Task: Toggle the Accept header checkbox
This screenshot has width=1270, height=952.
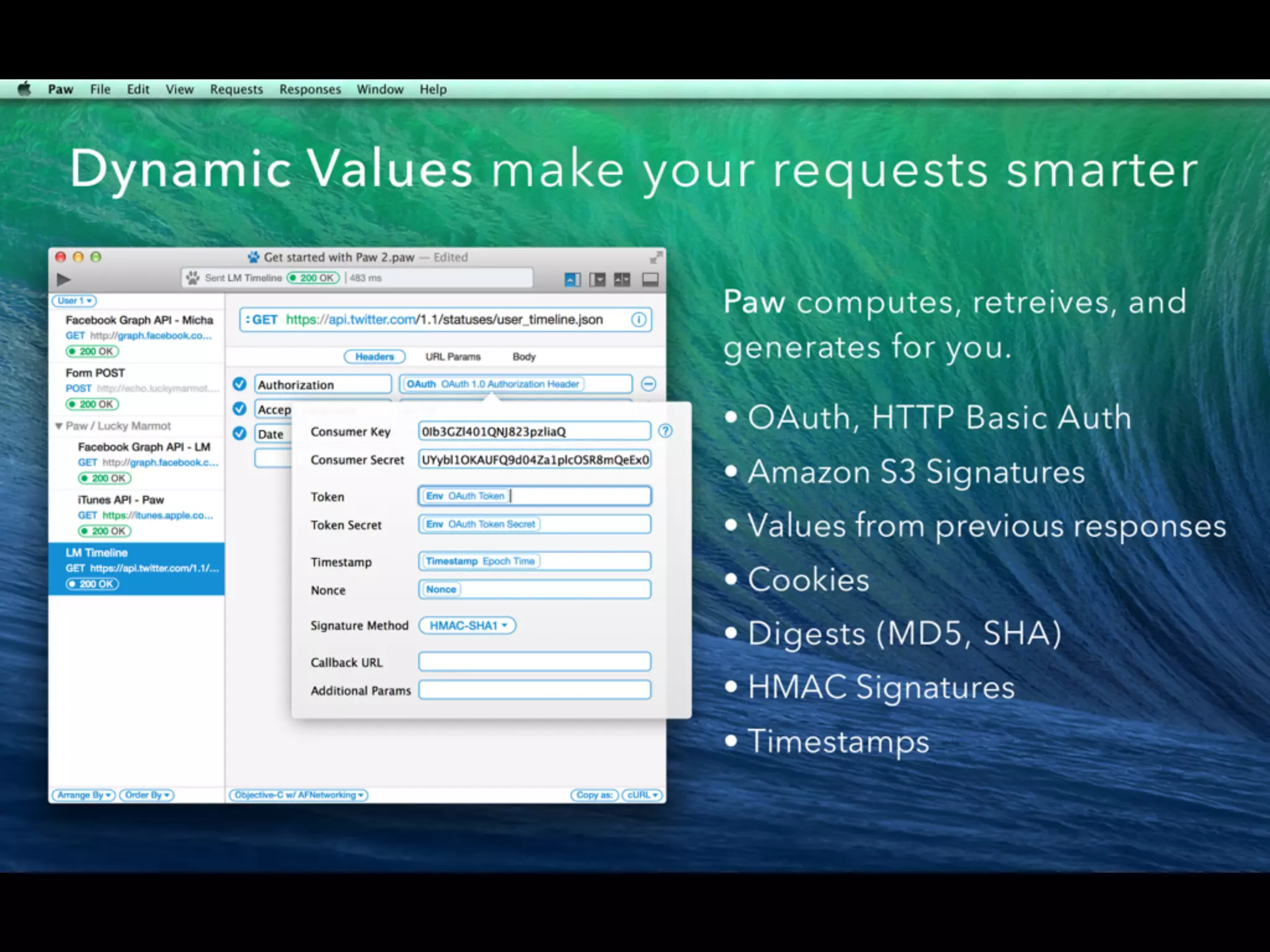Action: (239, 409)
